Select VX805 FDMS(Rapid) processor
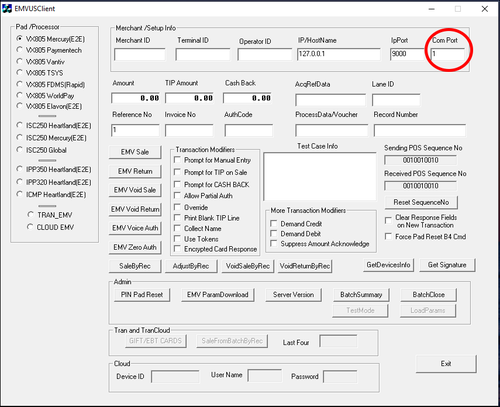Viewport: 500px width, 407px height. (x=51, y=84)
